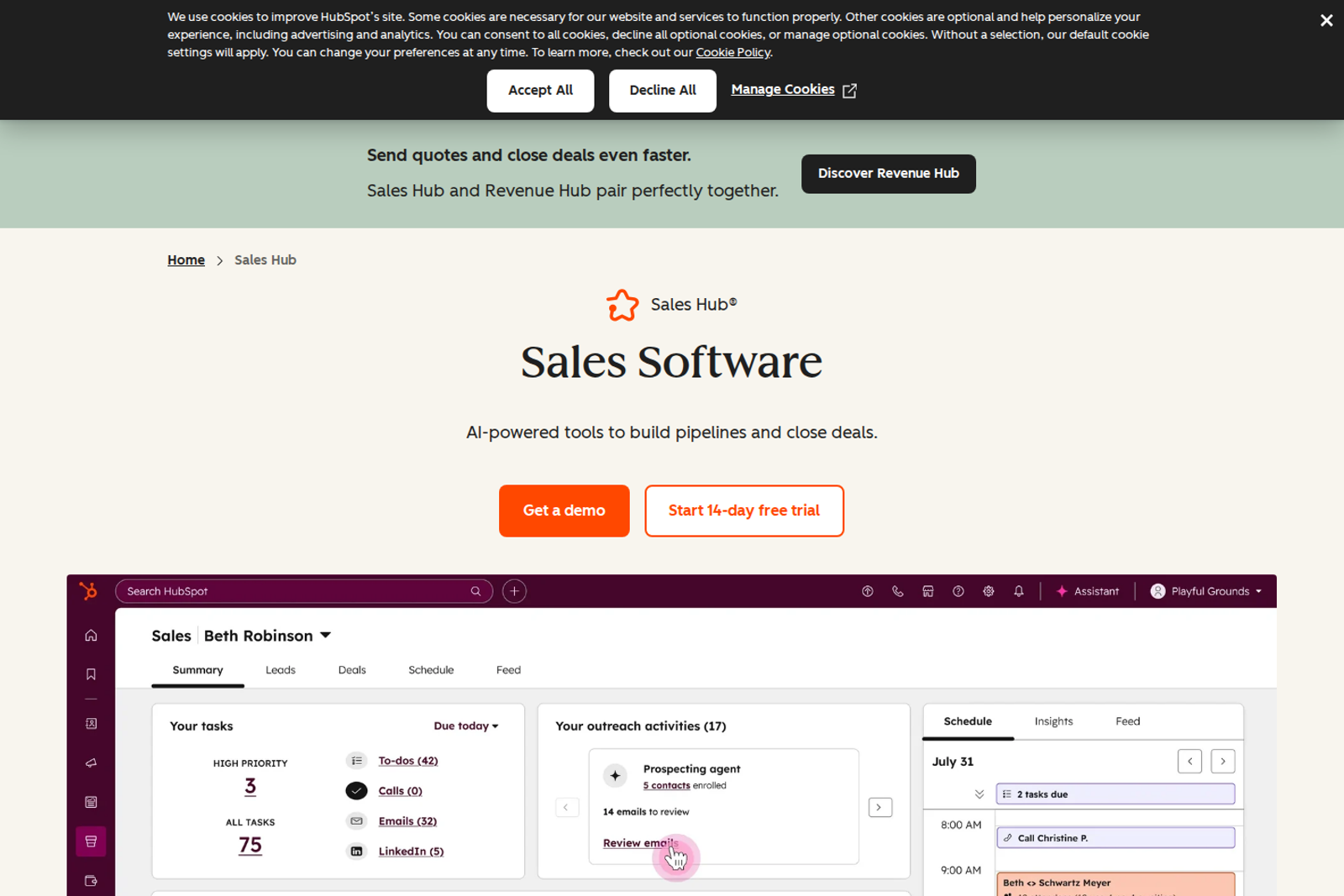
Task: Click the 5 contacts enrolled link
Action: click(666, 786)
